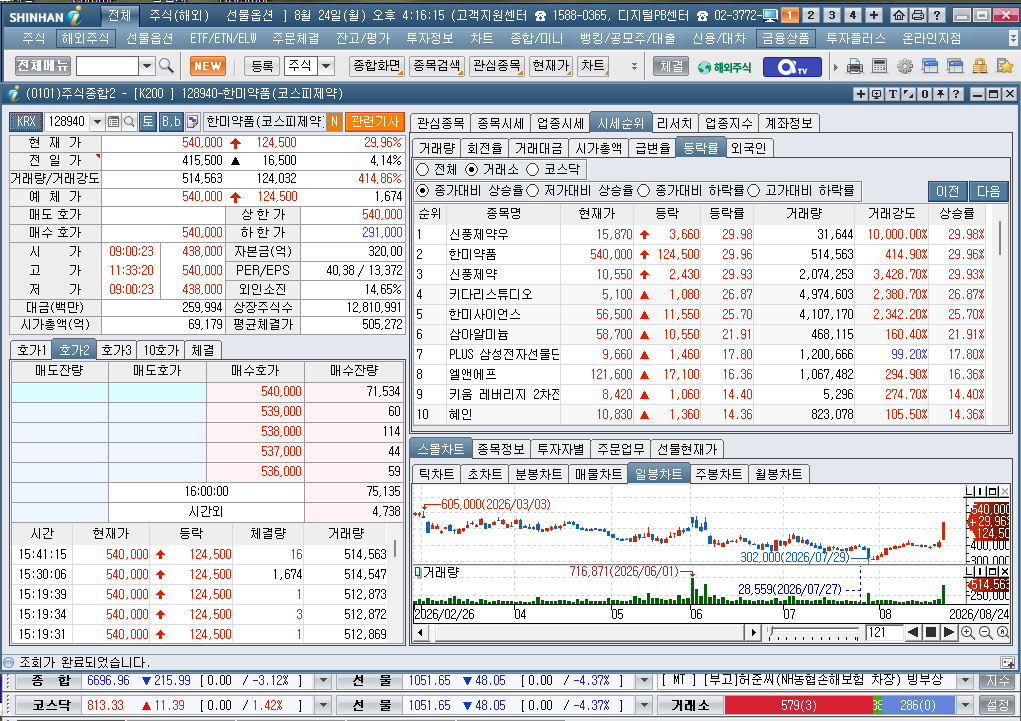Click the 121 chart count input field
Viewport: 1021px width, 721px height.
pos(884,632)
